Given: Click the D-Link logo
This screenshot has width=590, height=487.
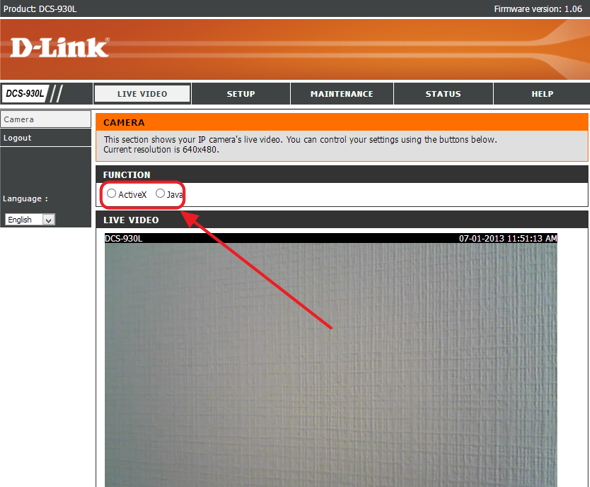Looking at the screenshot, I should [59, 47].
